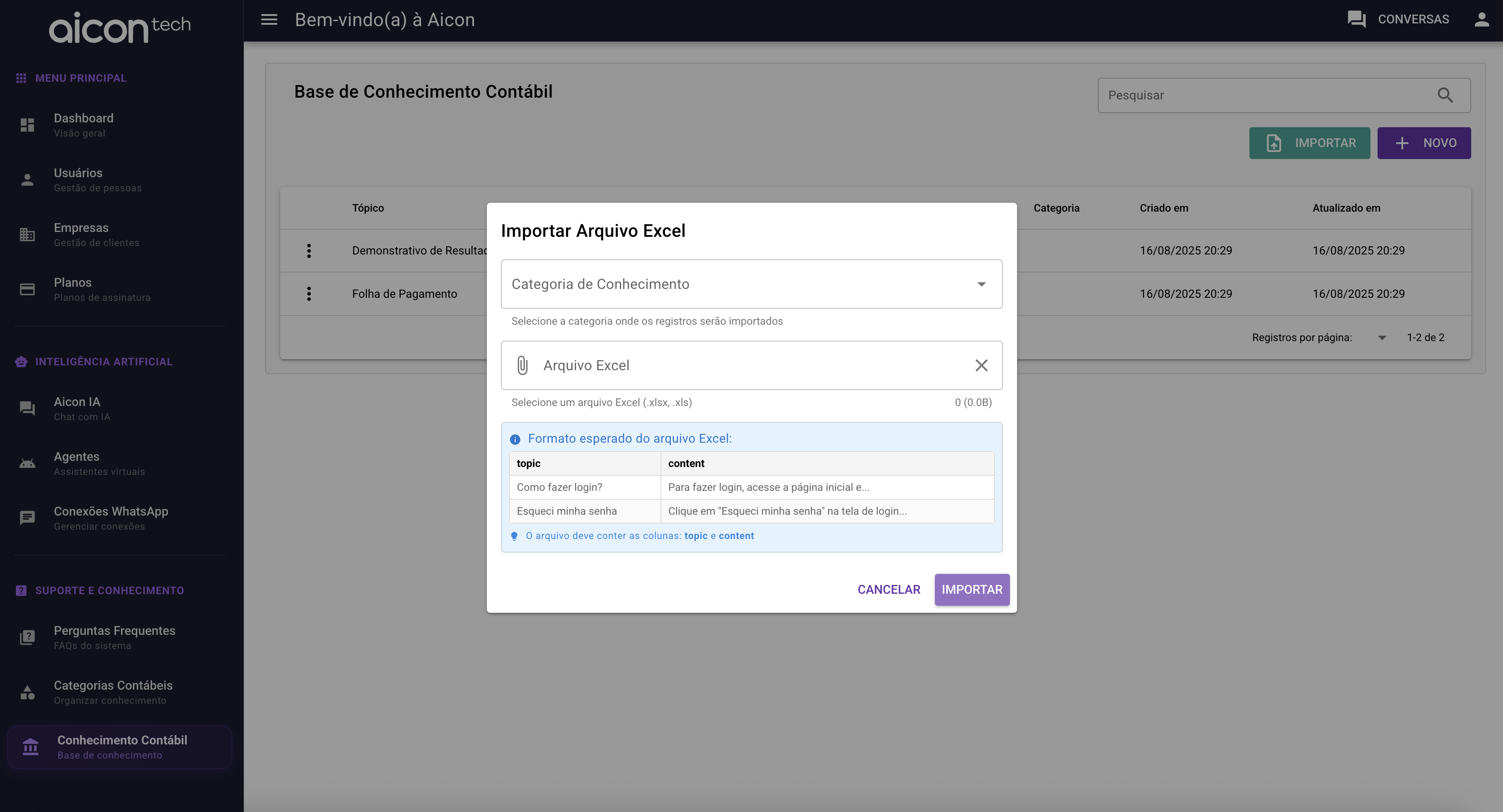
Task: Open Conexões WhatsApp menu item
Action: 111,518
